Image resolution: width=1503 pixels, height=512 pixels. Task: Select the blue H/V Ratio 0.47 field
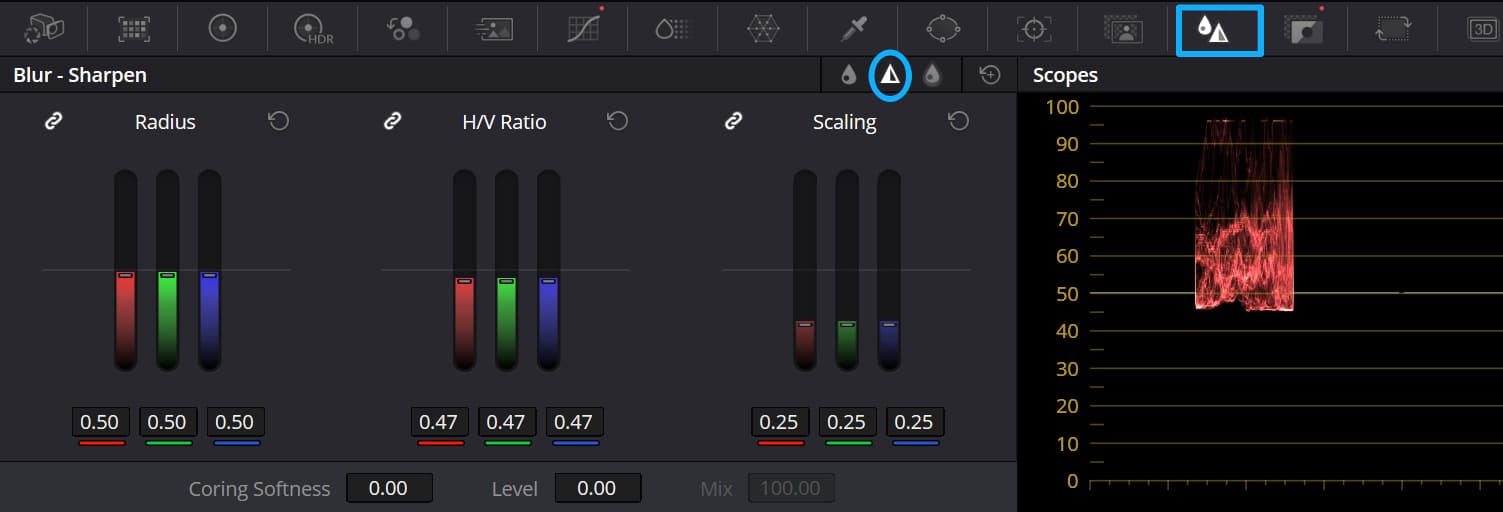pyautogui.click(x=573, y=422)
